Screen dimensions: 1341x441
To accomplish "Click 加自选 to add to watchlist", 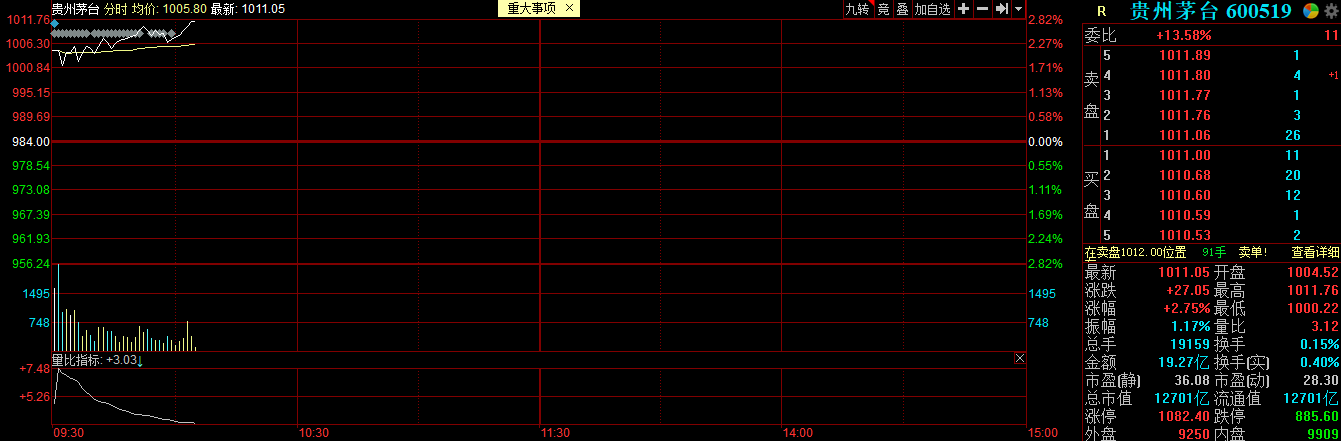I will pos(932,9).
